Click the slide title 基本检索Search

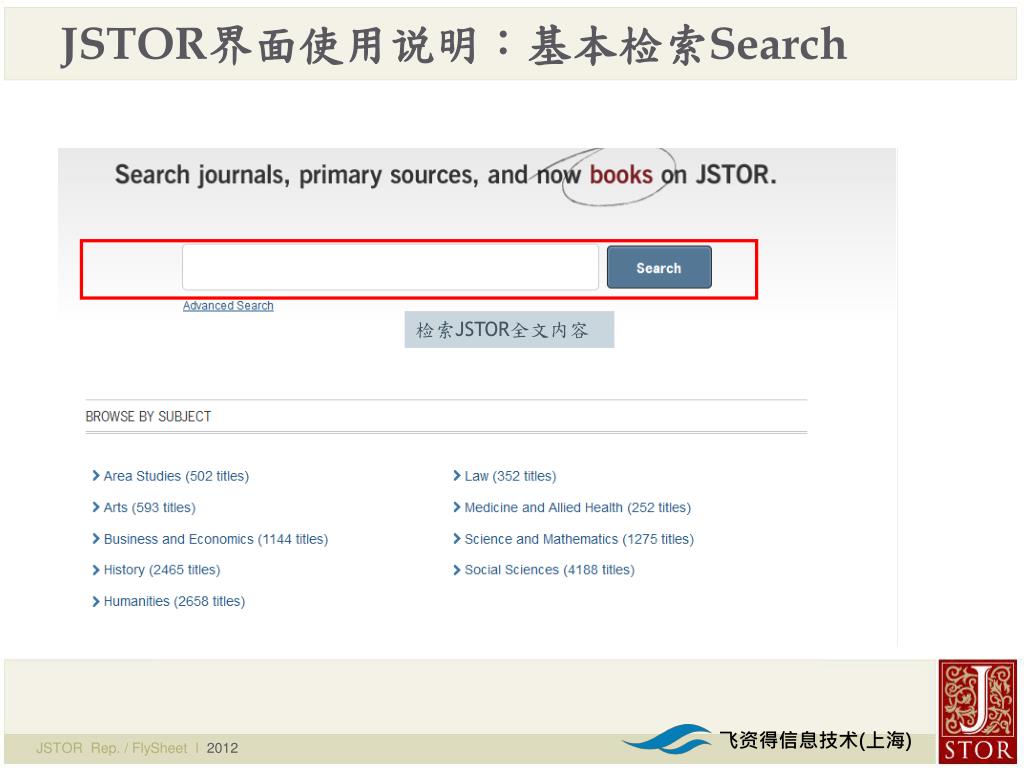[688, 44]
